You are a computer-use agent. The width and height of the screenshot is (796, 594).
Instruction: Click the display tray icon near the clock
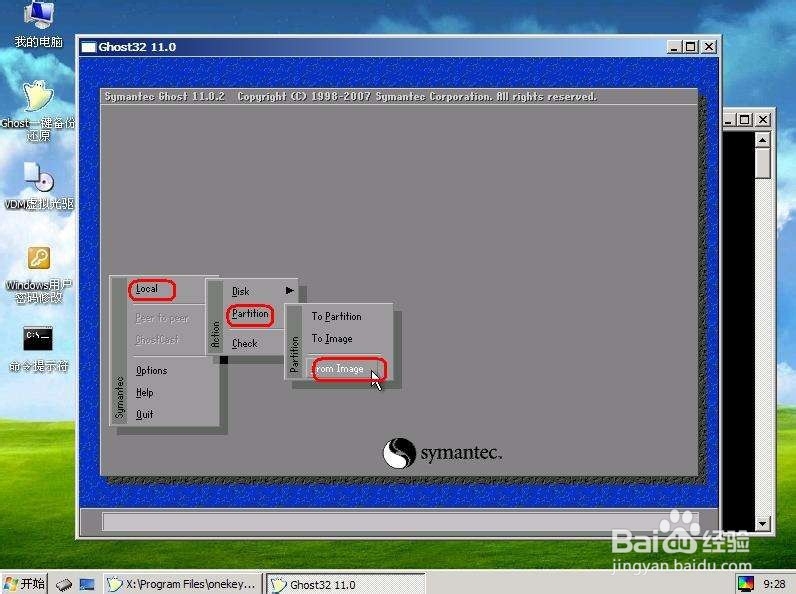pyautogui.click(x=746, y=584)
